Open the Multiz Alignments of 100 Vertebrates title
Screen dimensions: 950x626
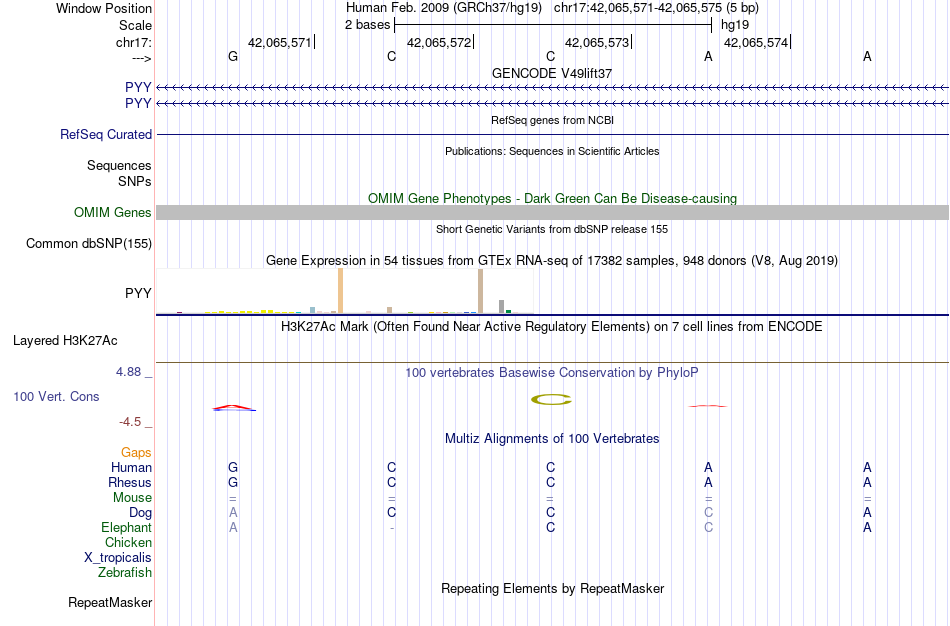tap(552, 439)
